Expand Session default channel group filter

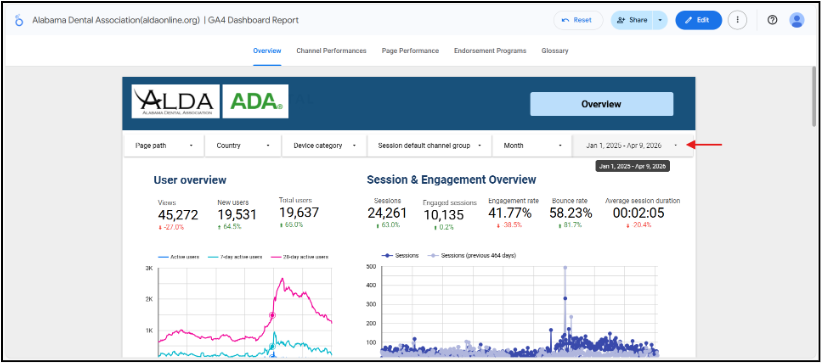pyautogui.click(x=429, y=145)
